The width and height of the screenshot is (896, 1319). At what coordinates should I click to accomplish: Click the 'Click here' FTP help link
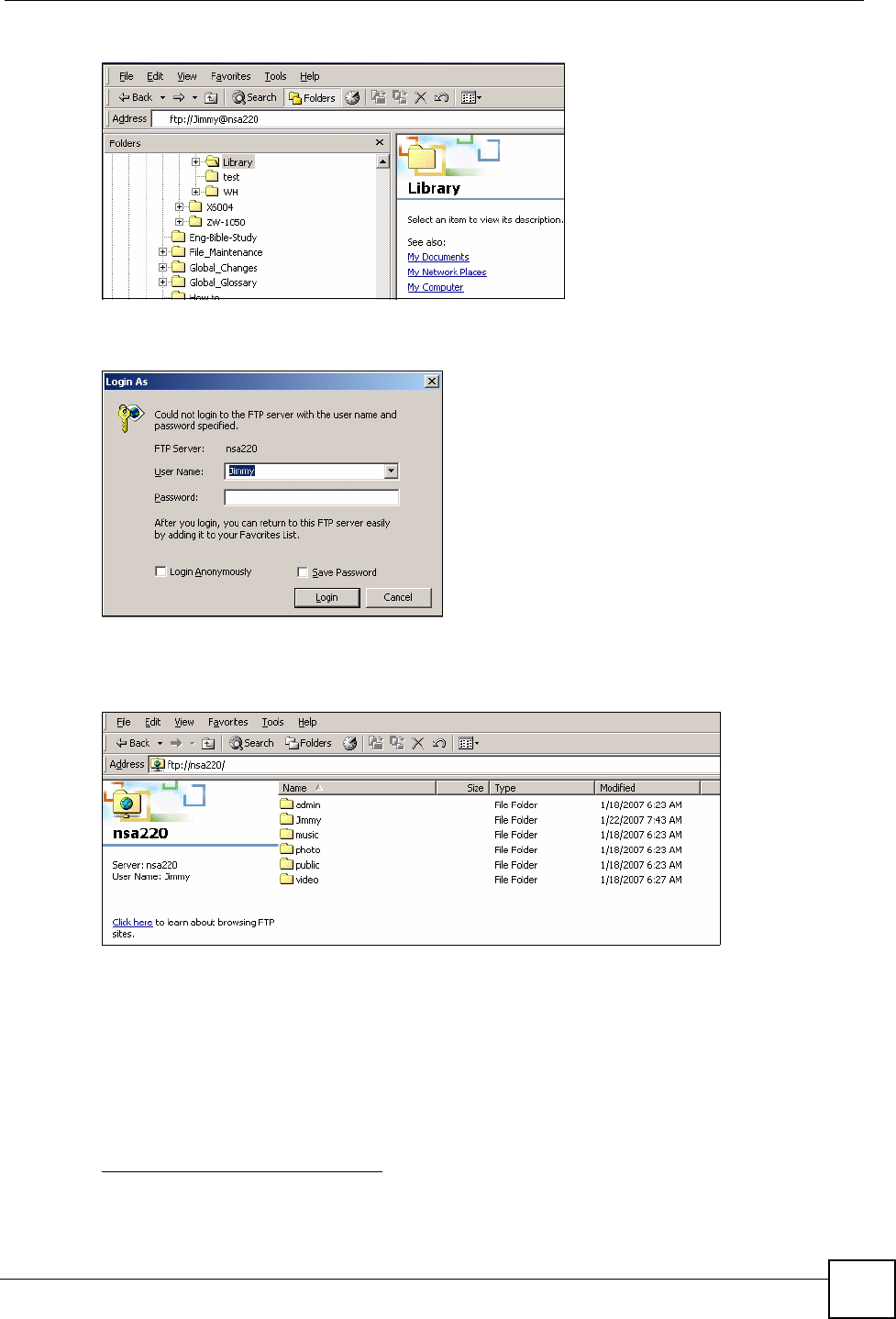(x=132, y=923)
